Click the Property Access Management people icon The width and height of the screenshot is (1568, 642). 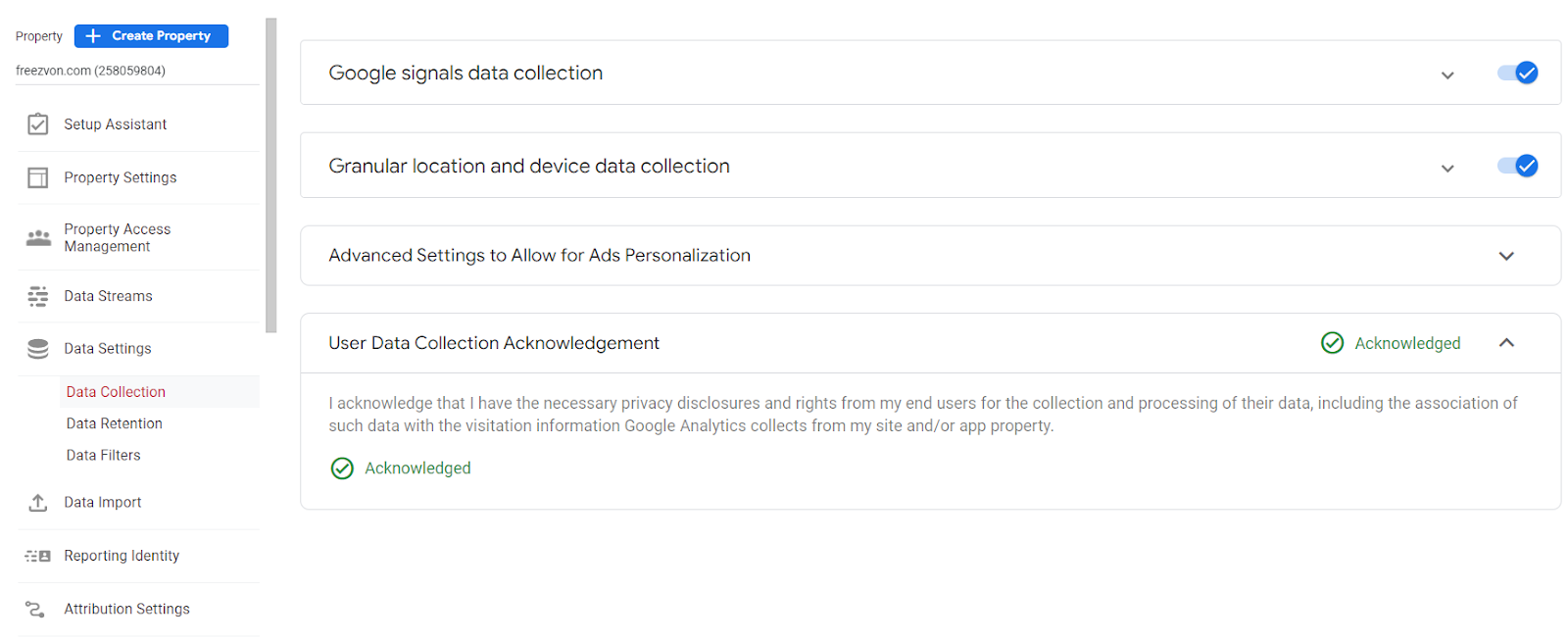click(x=38, y=238)
